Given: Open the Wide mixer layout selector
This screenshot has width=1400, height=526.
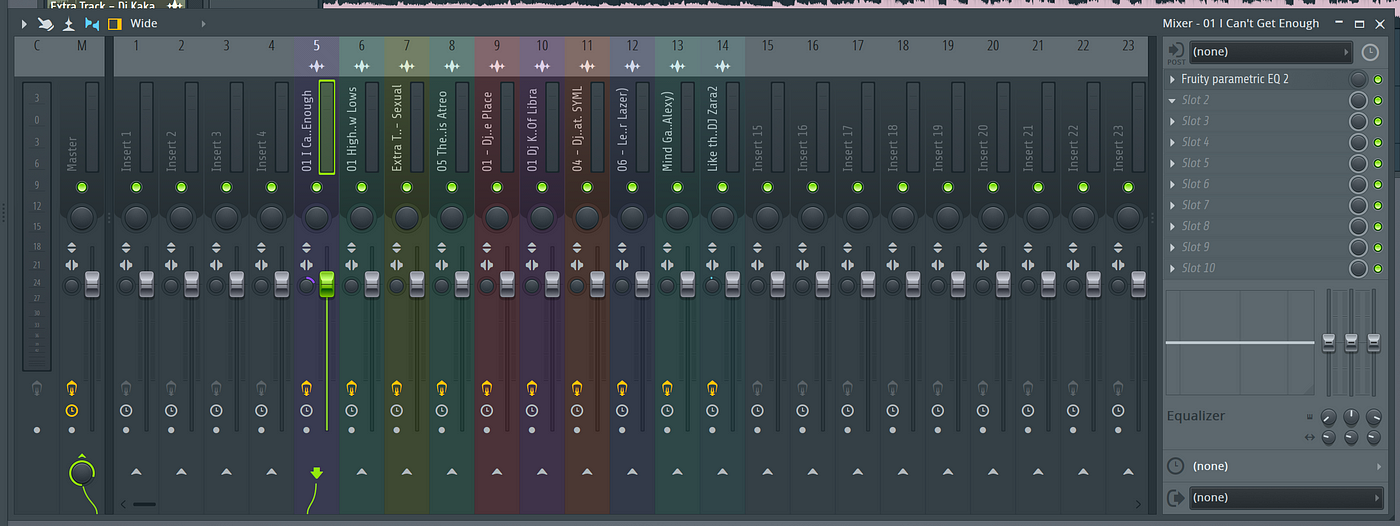Looking at the screenshot, I should [x=168, y=23].
